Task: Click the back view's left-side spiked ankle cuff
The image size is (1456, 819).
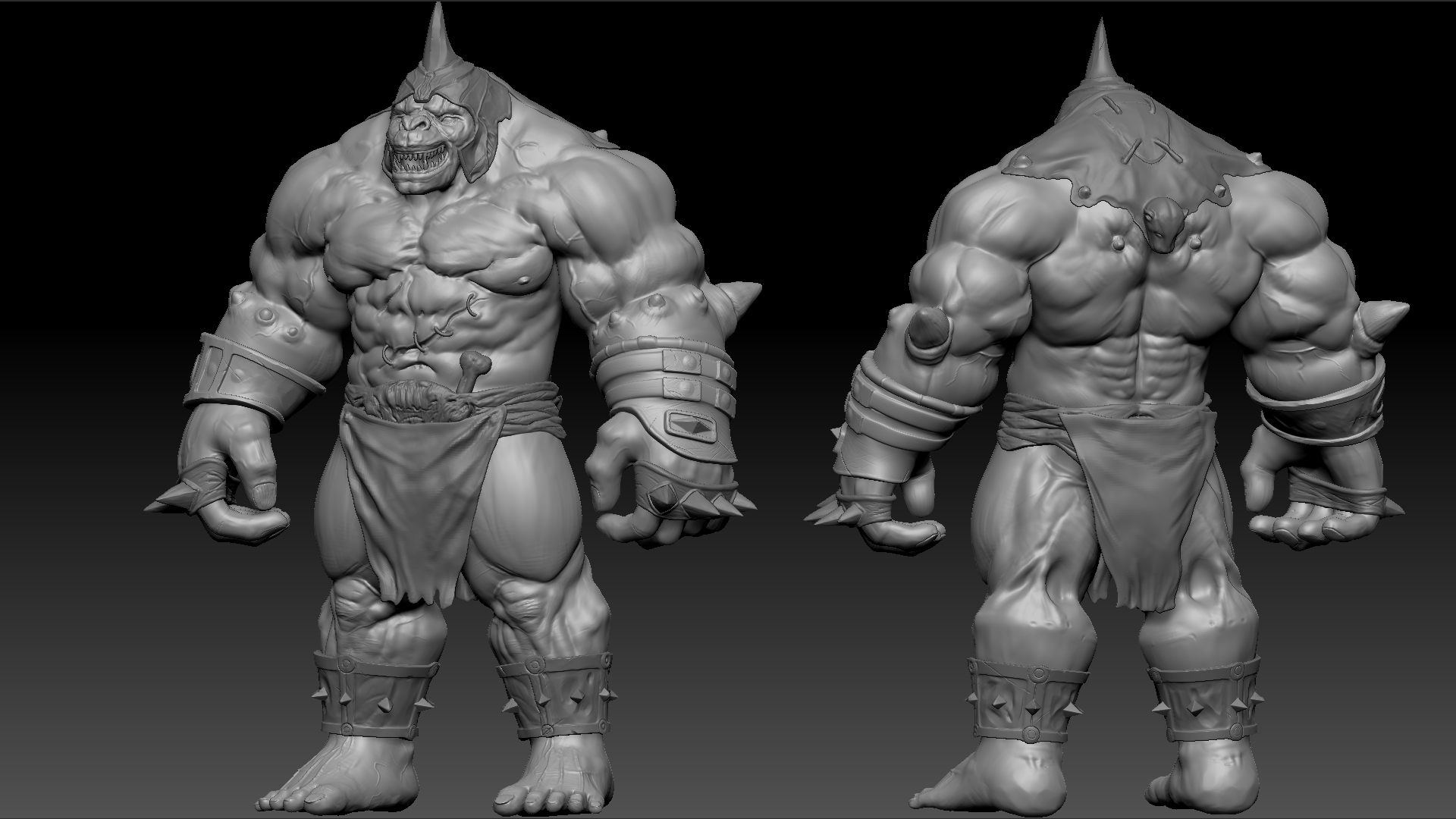Action: tap(1025, 701)
